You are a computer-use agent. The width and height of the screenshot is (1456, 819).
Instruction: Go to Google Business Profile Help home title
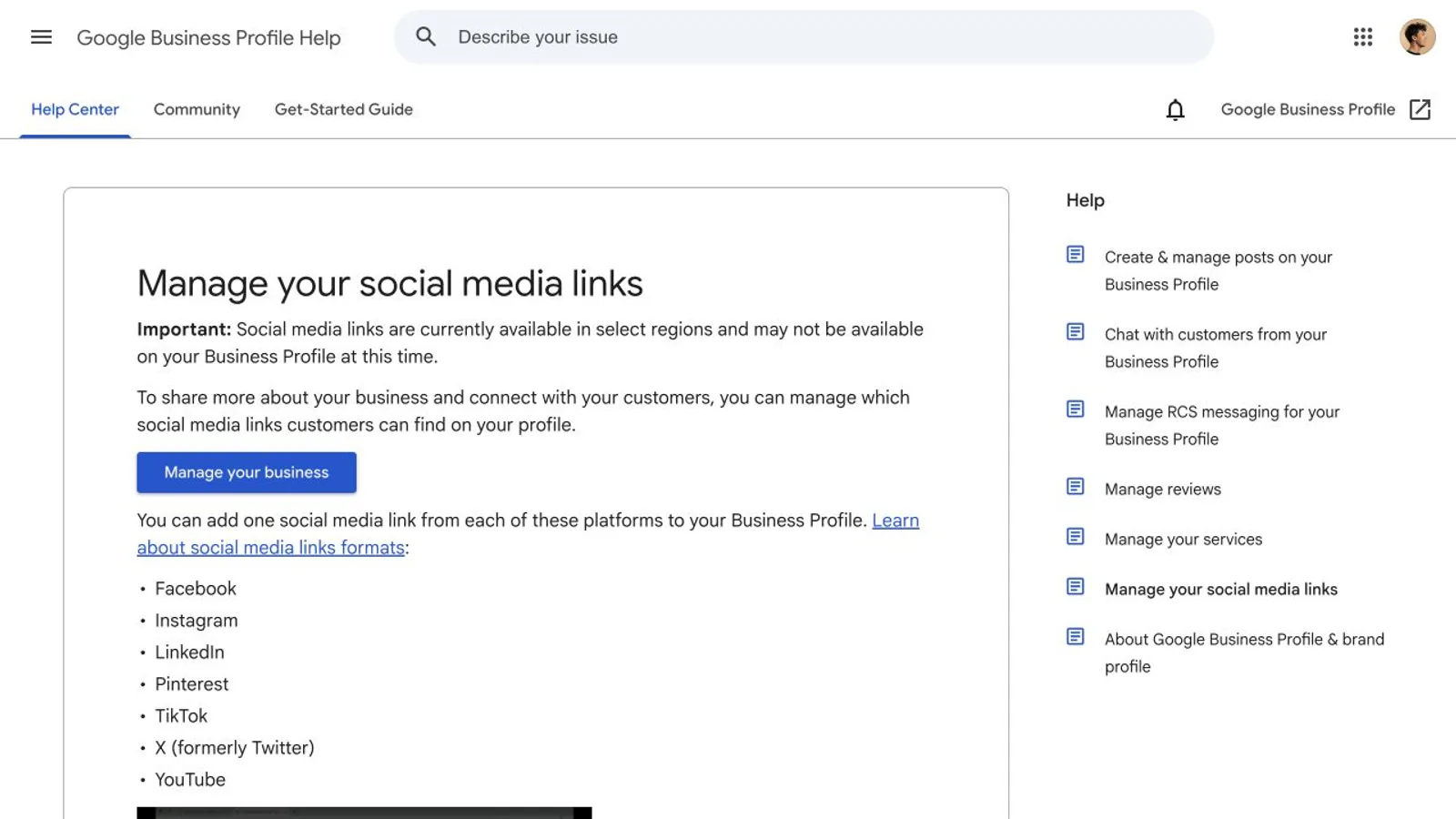(208, 37)
